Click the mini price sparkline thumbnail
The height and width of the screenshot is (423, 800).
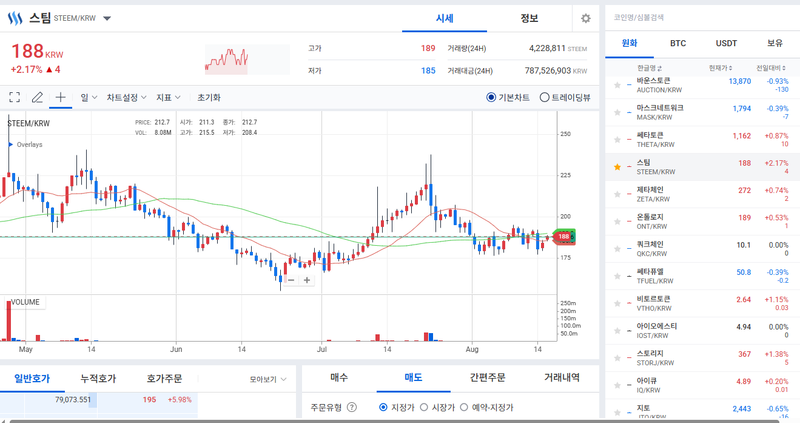[x=247, y=60]
